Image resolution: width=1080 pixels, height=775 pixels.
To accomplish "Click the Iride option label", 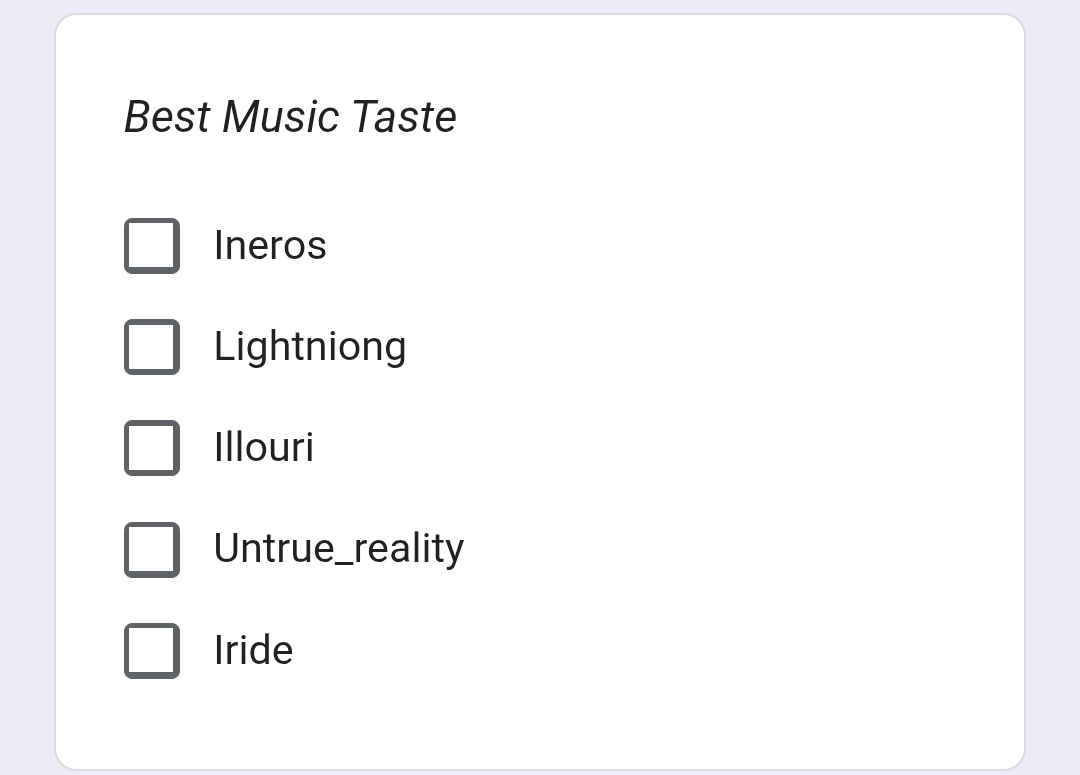I will point(254,651).
